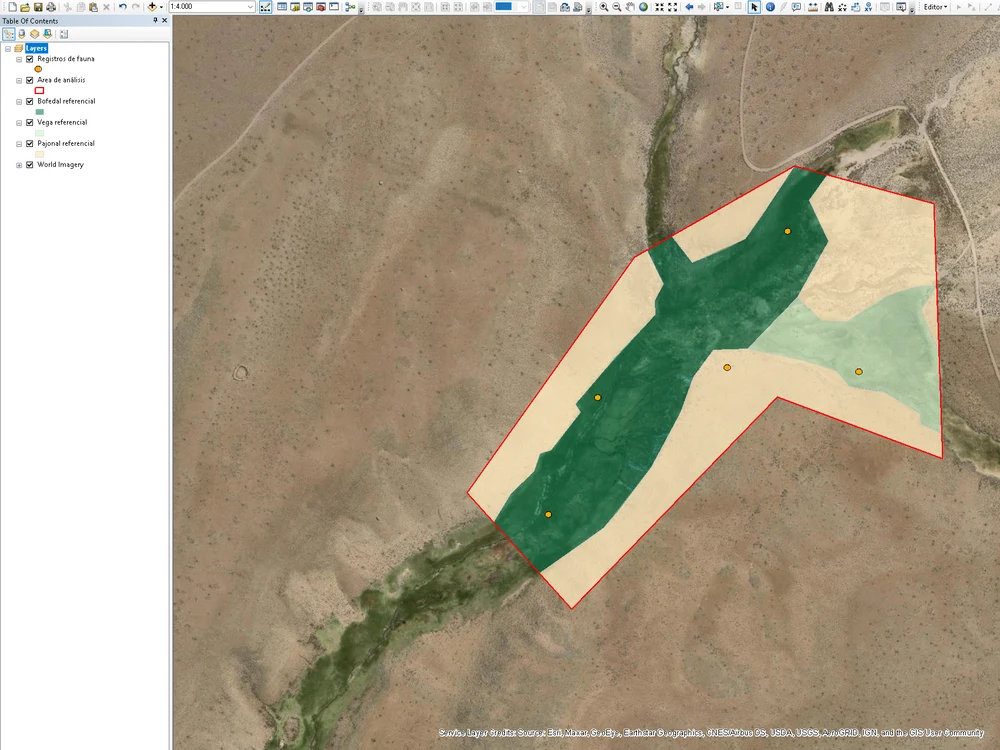Activate the Select Elements arrow tool
This screenshot has width=1000, height=750.
point(754,7)
